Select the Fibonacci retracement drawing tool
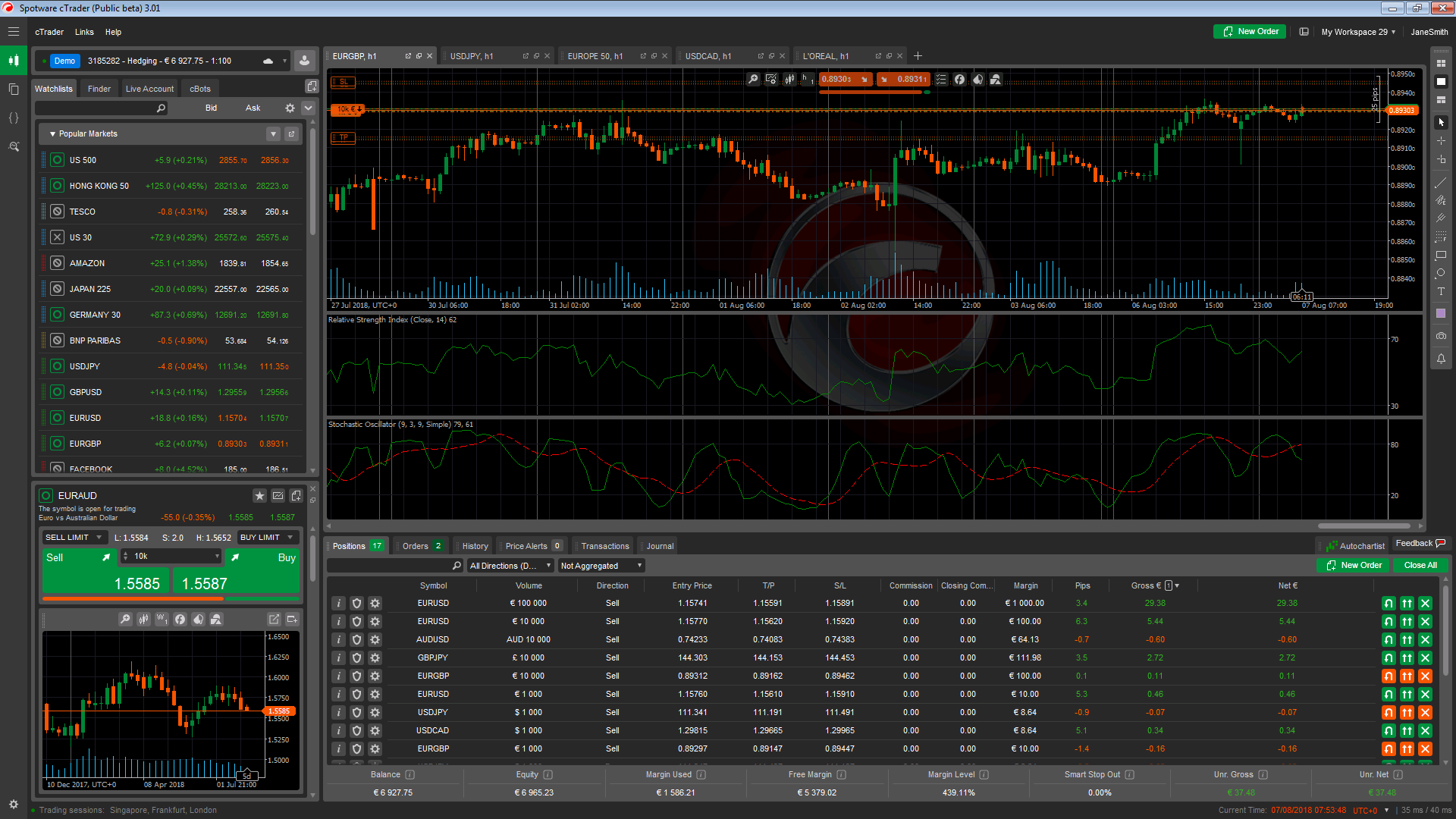This screenshot has height=819, width=1456. point(1441,237)
